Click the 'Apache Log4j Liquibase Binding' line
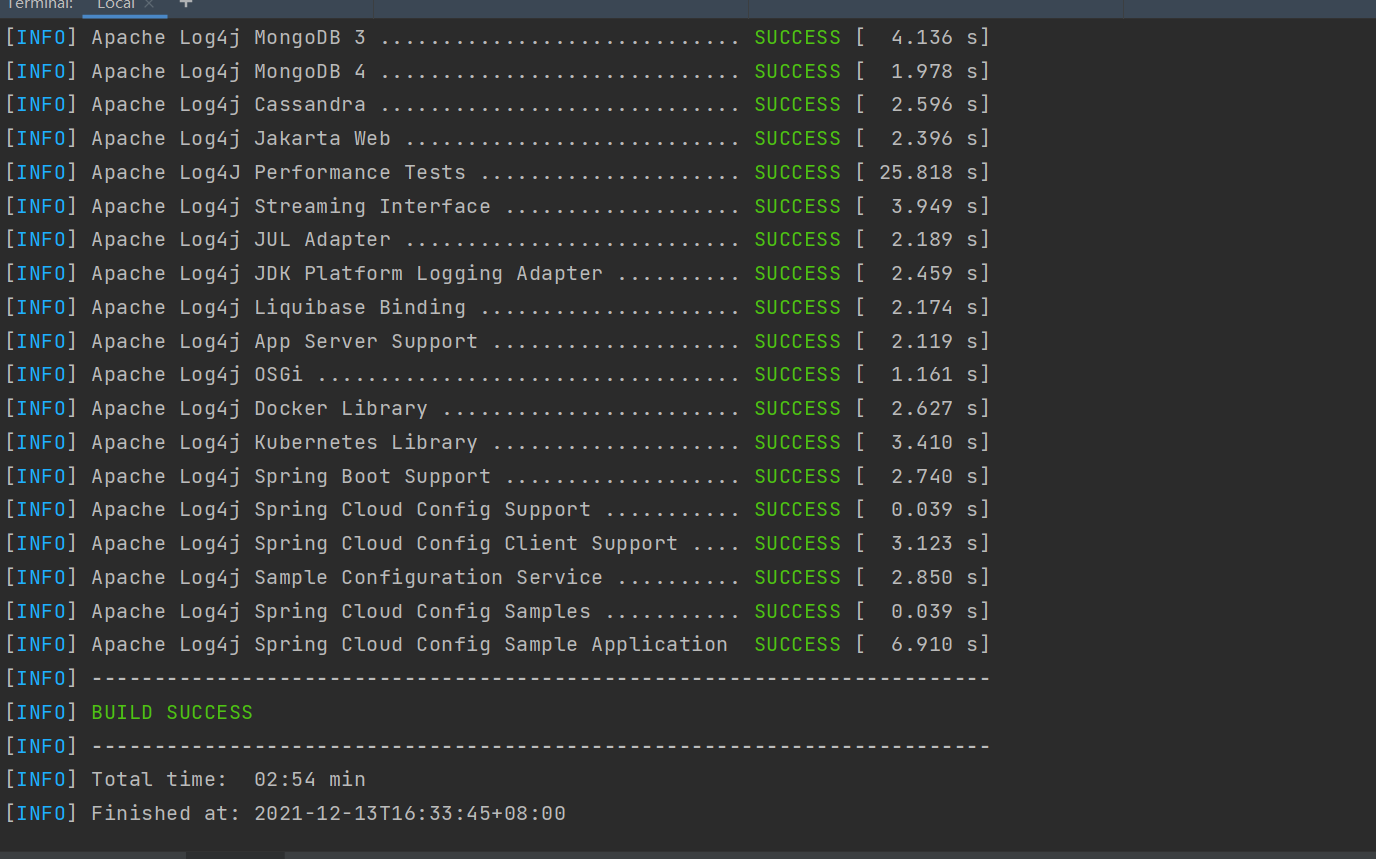 click(497, 308)
